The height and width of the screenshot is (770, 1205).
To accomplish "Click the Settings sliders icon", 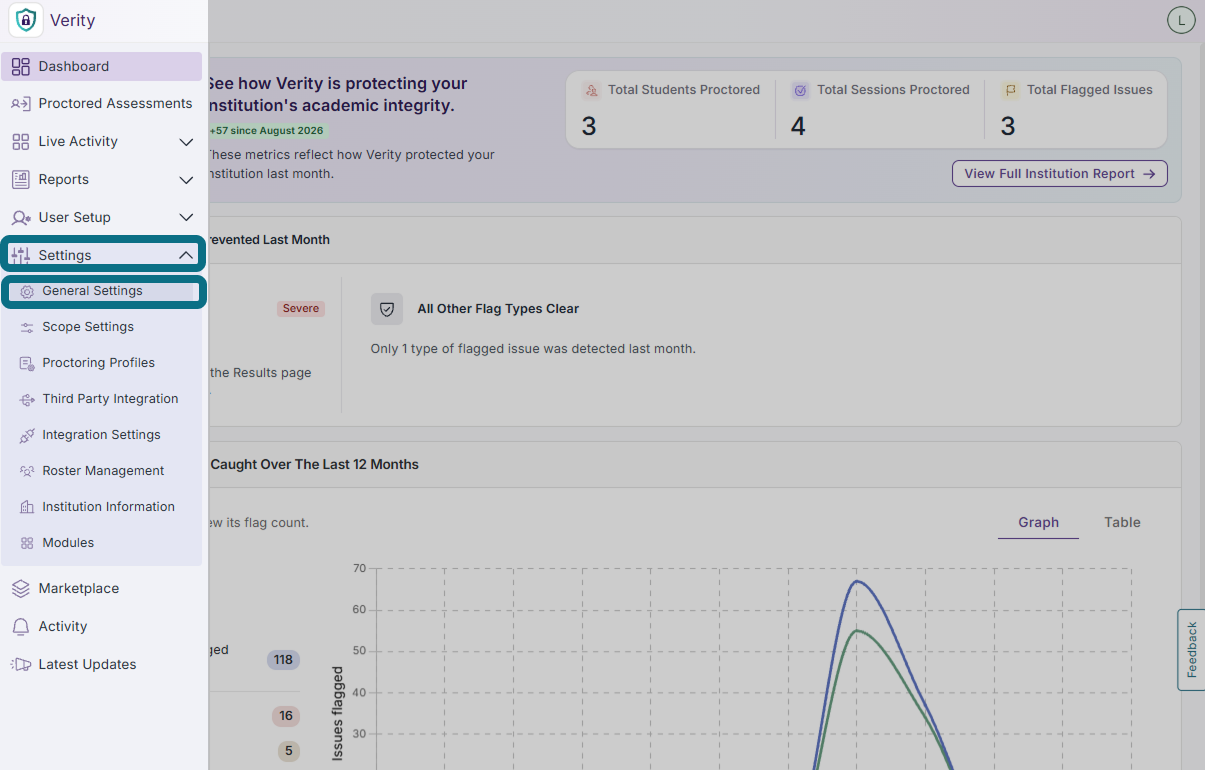I will tap(20, 256).
